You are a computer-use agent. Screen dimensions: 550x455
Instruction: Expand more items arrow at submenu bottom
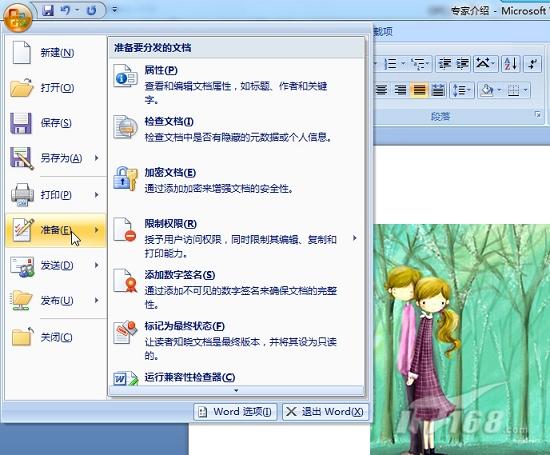pyautogui.click(x=236, y=390)
